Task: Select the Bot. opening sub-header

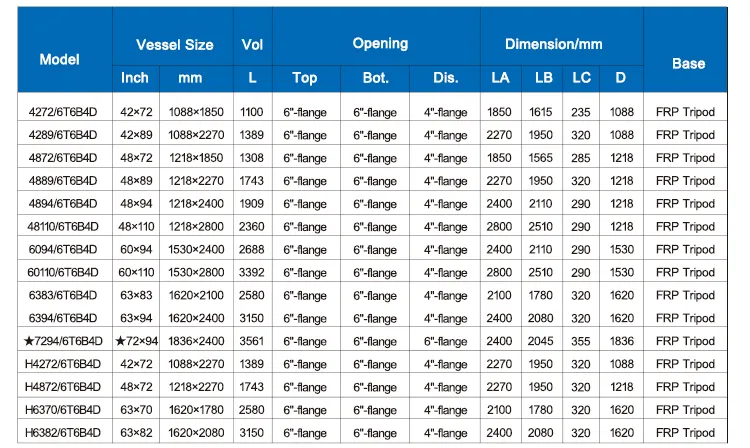Action: coord(375,78)
